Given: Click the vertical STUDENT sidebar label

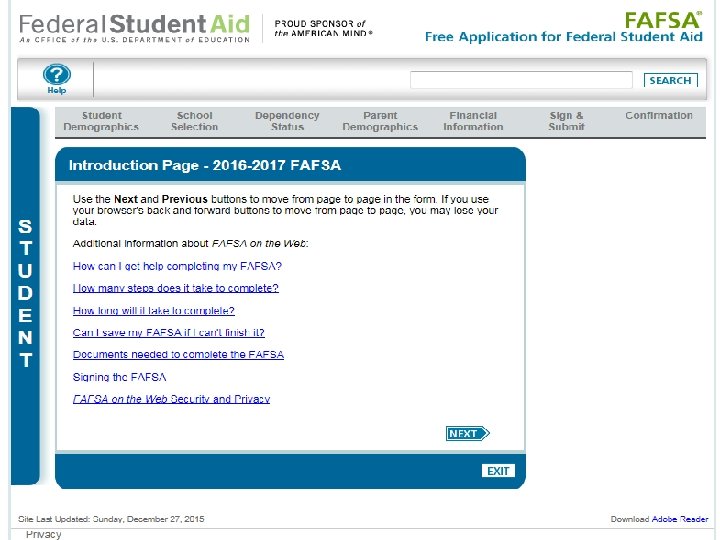Looking at the screenshot, I should click(x=25, y=294).
